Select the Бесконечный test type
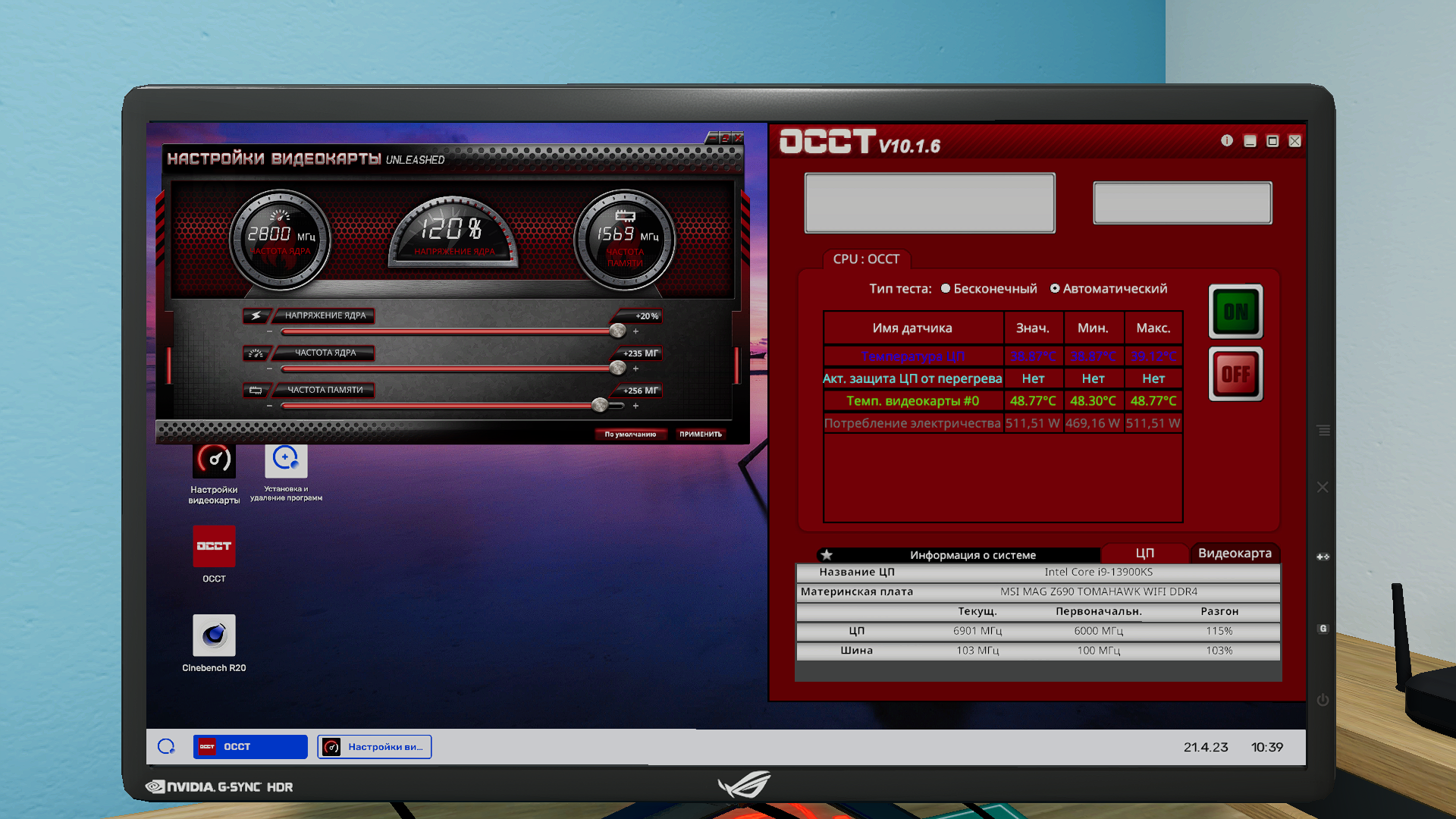The image size is (1456, 819). click(x=989, y=289)
